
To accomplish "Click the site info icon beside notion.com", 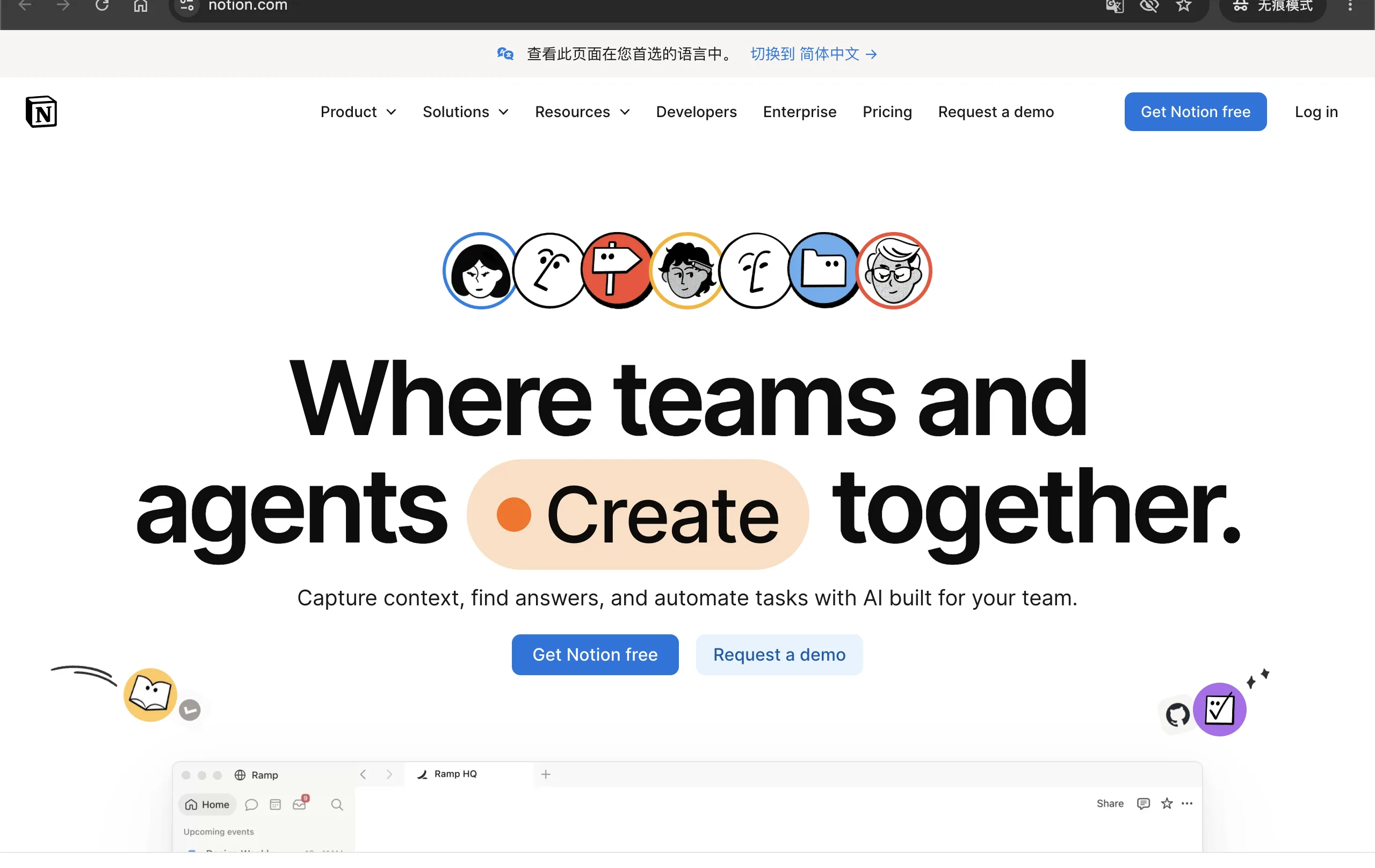I will pos(187,6).
